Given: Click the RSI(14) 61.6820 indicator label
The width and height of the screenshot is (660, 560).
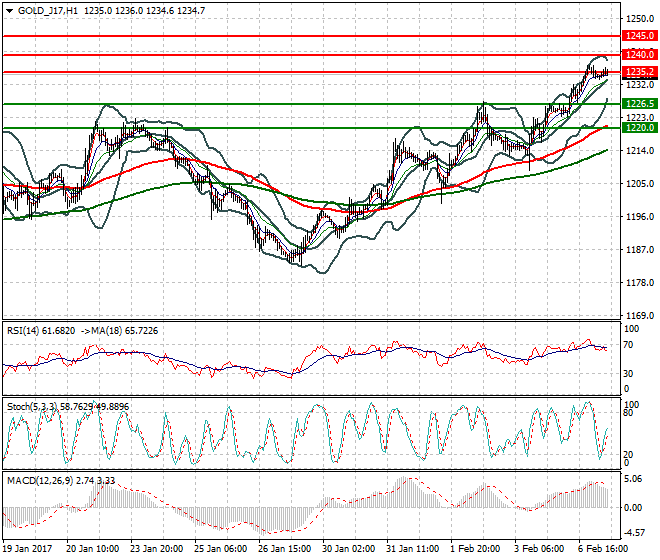Looking at the screenshot, I should 41,331.
